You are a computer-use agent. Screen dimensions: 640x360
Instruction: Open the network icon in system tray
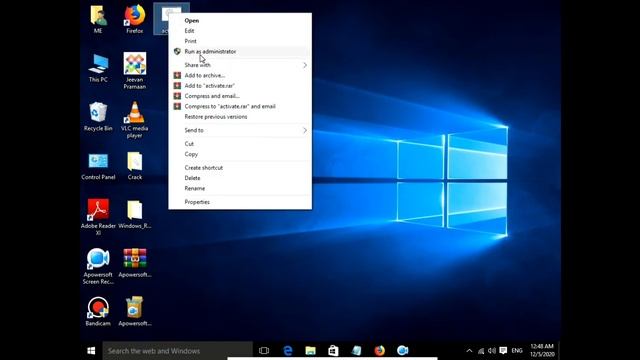point(481,351)
